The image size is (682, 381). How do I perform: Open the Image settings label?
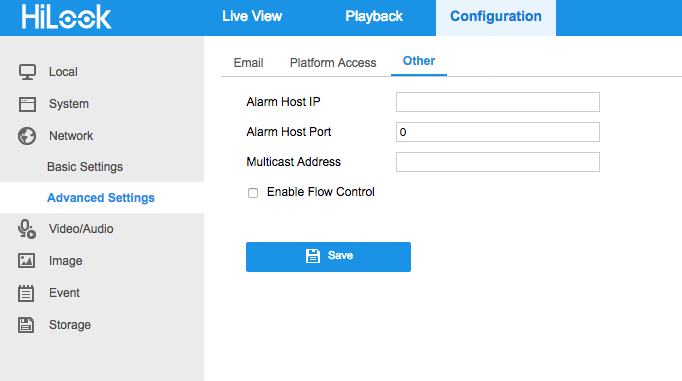65,261
